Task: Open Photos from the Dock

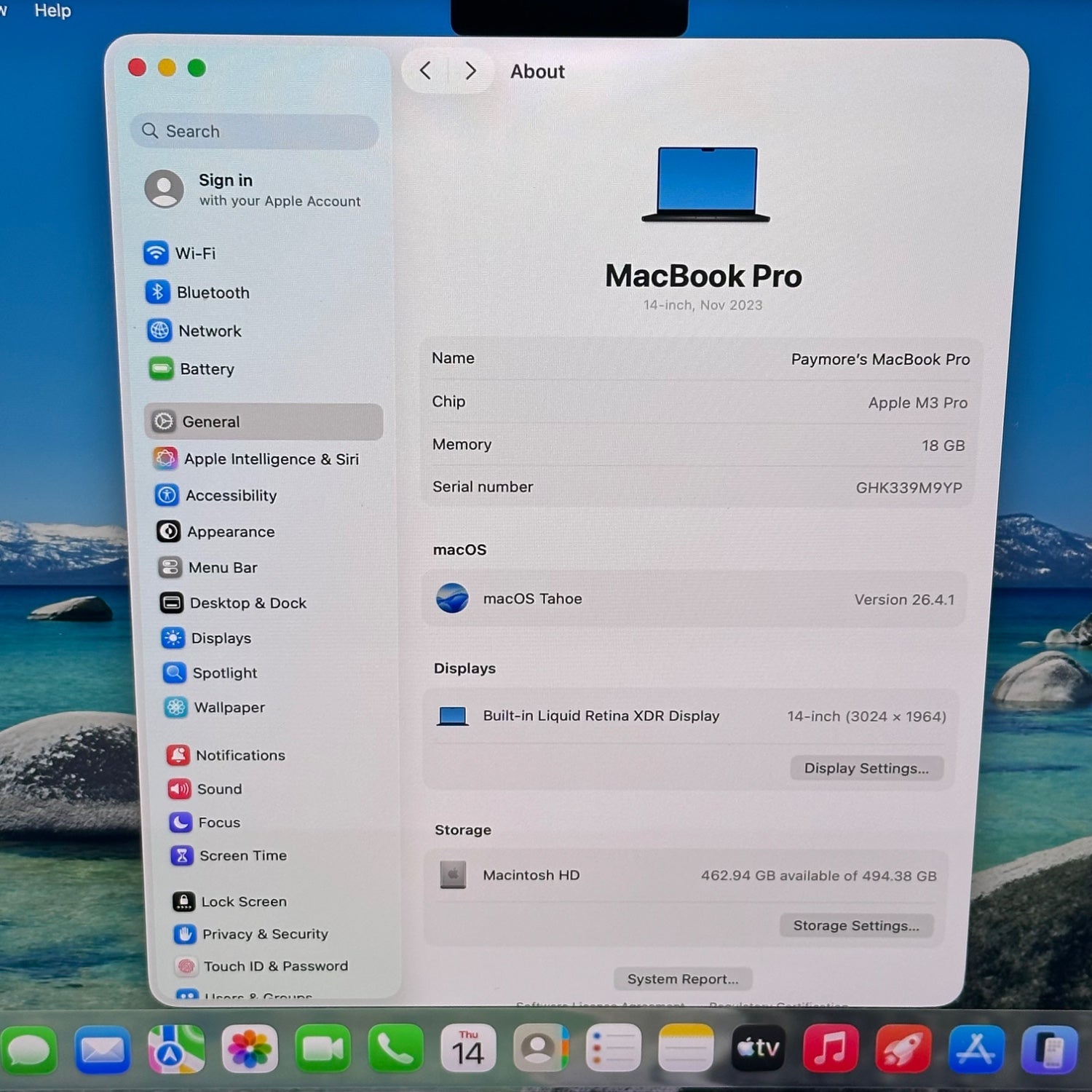Action: point(249,1049)
